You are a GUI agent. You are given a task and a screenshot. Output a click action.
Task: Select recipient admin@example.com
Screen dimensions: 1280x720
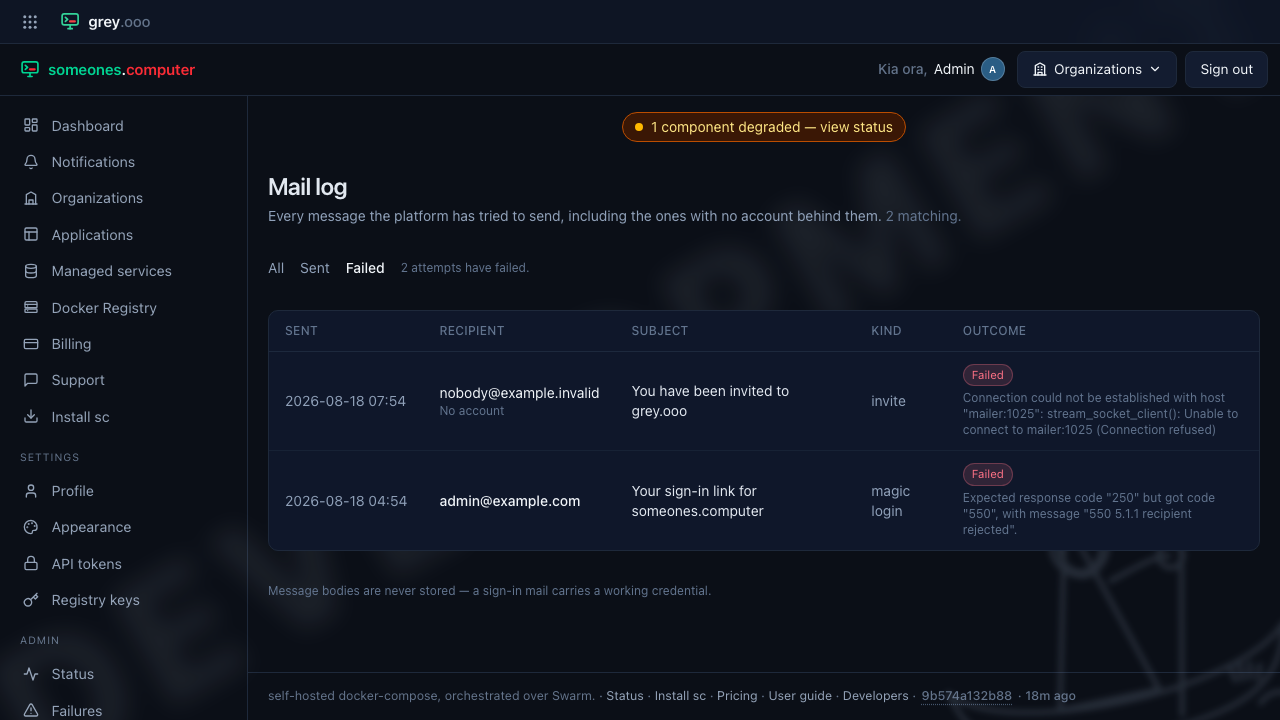(510, 501)
